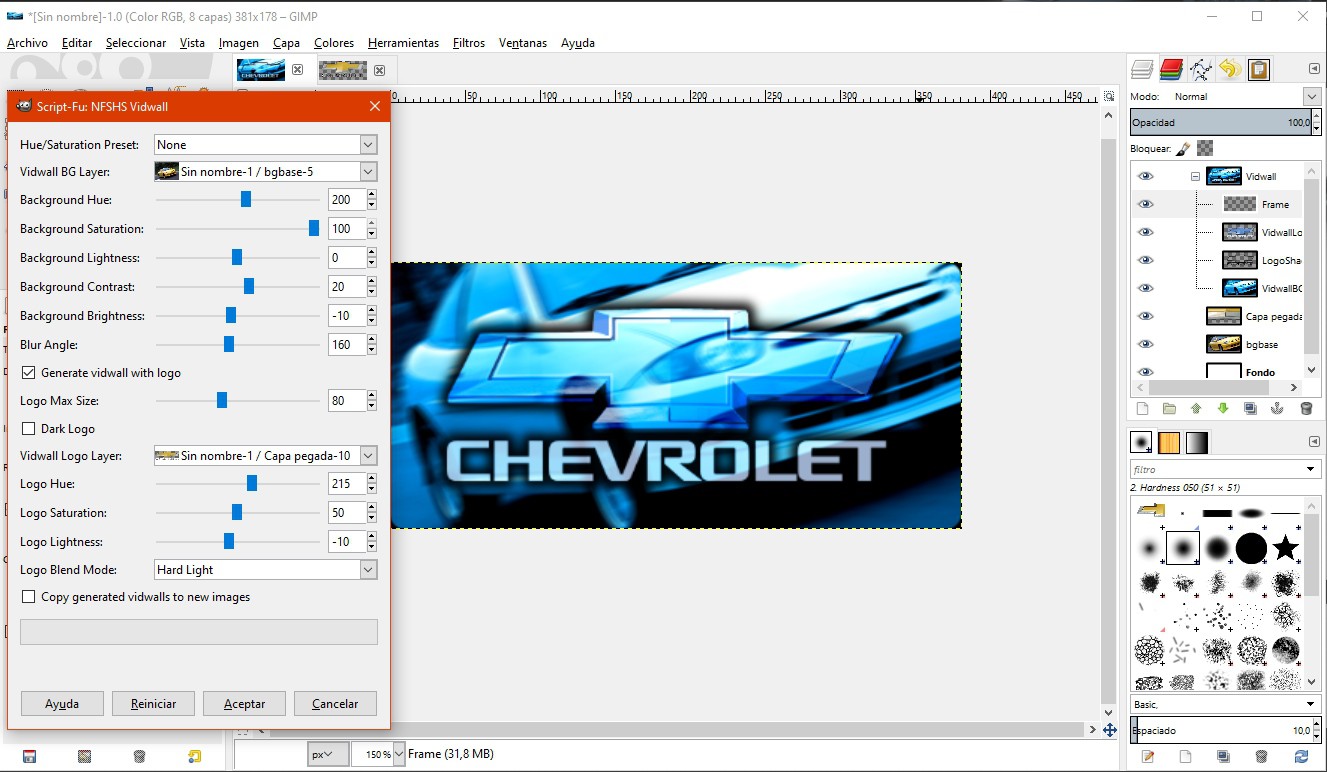Raise the selected layer

(x=1196, y=408)
